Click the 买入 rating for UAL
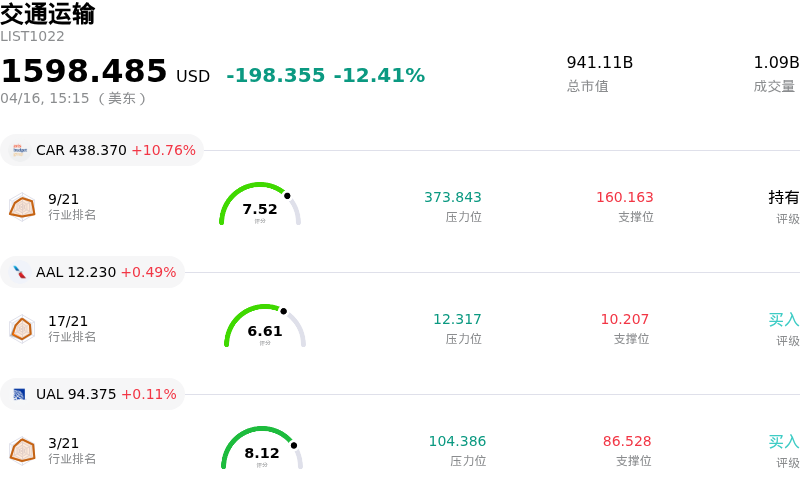Viewport: 800px width, 488px height. [x=784, y=441]
